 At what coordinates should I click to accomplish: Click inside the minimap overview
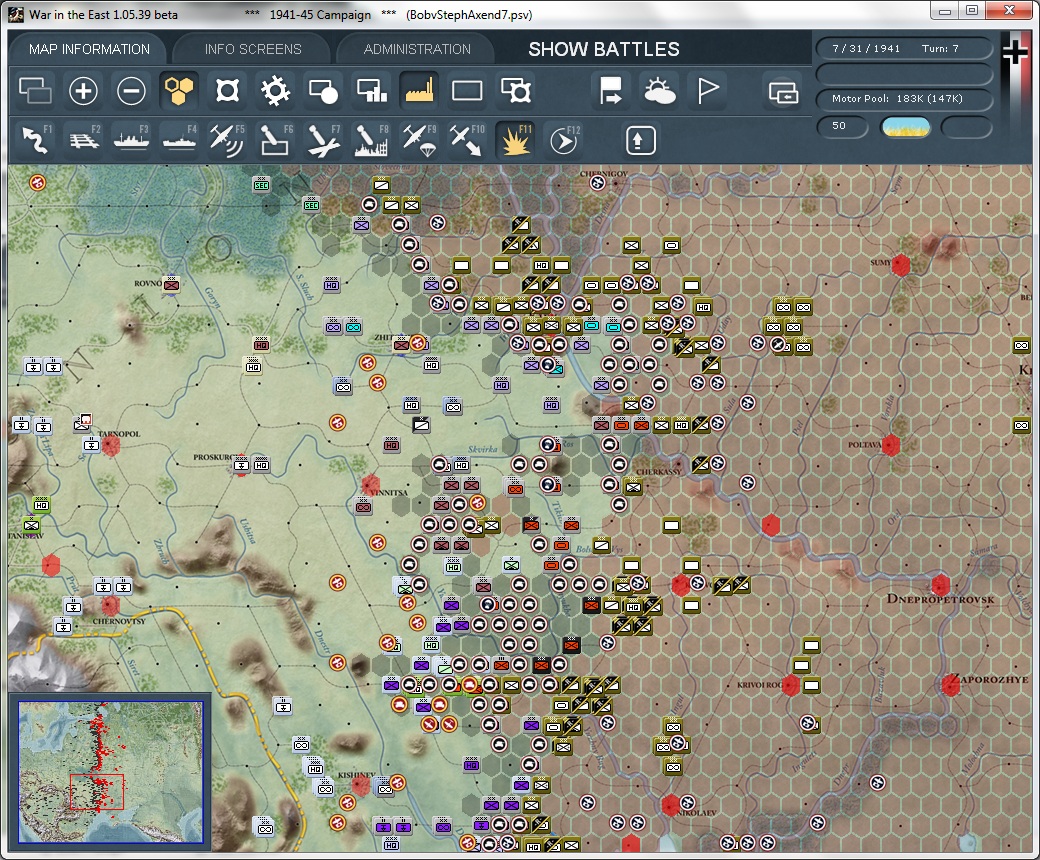pyautogui.click(x=110, y=772)
